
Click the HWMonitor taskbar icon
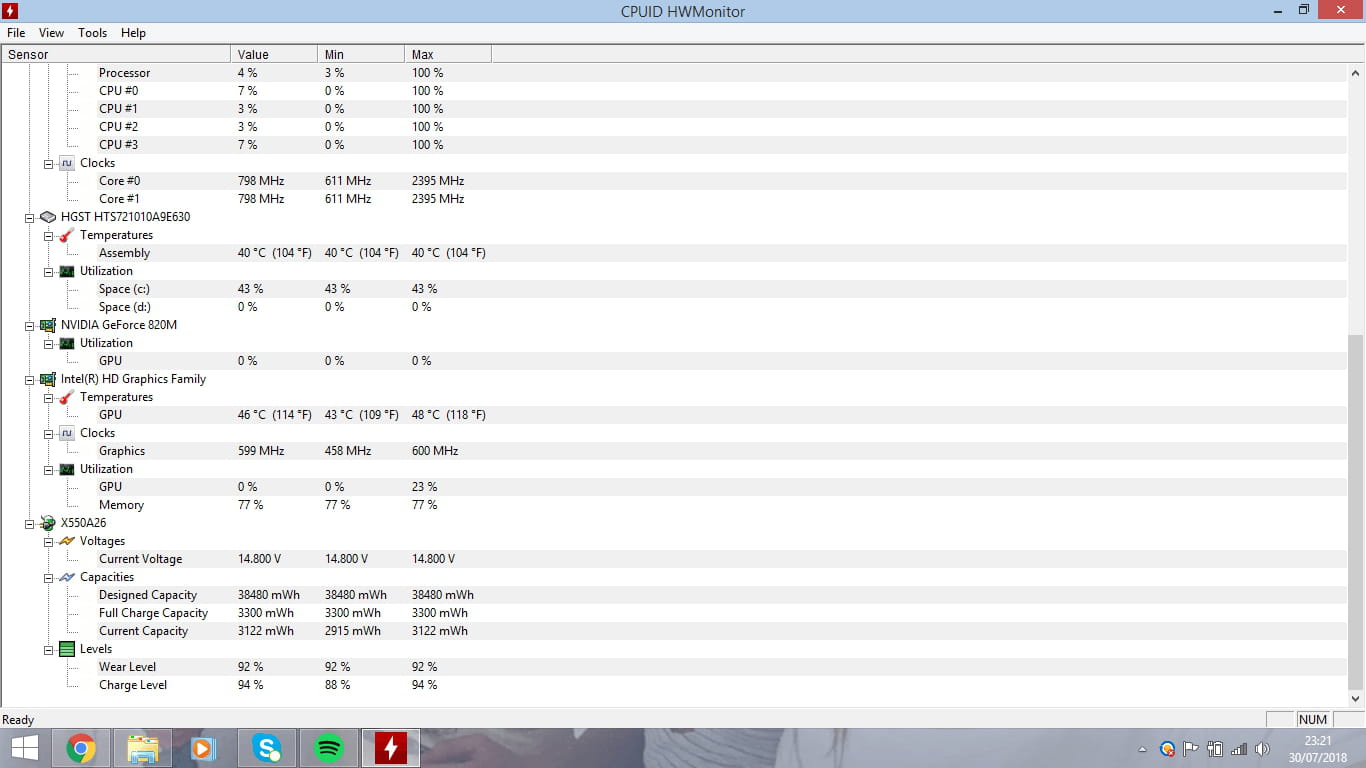(390, 747)
